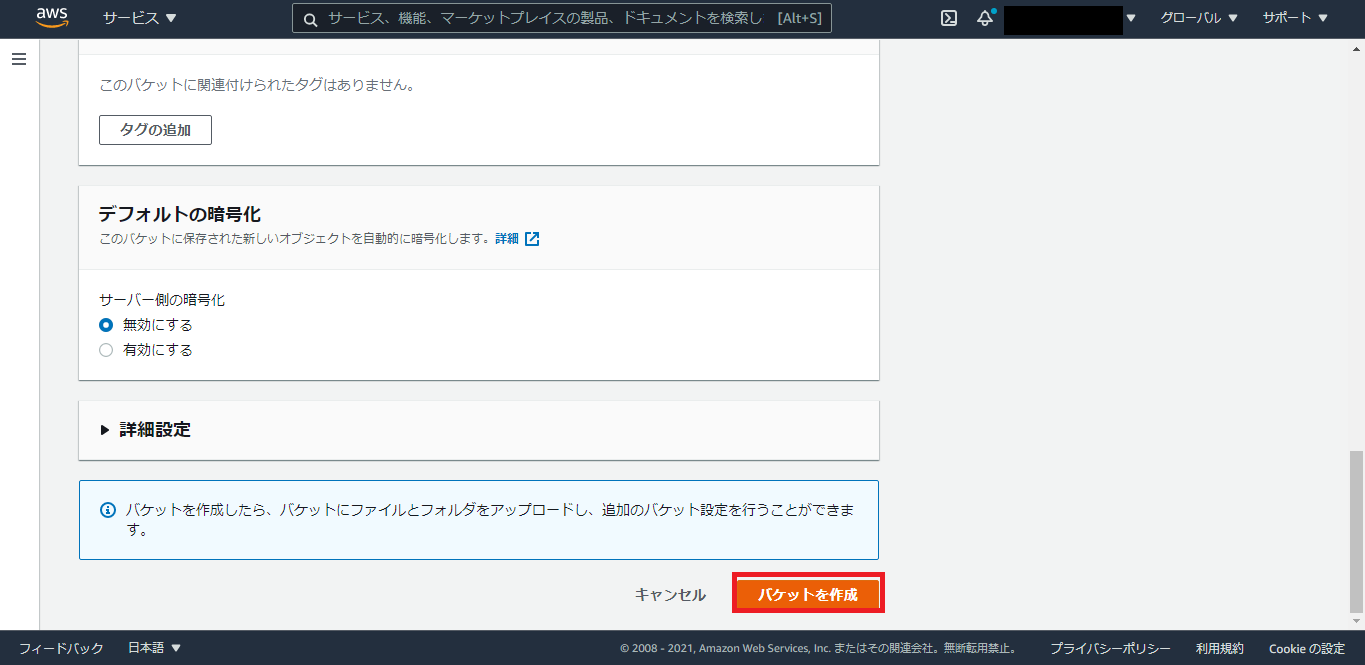
Task: Open the 日本語 language selector
Action: tap(154, 648)
